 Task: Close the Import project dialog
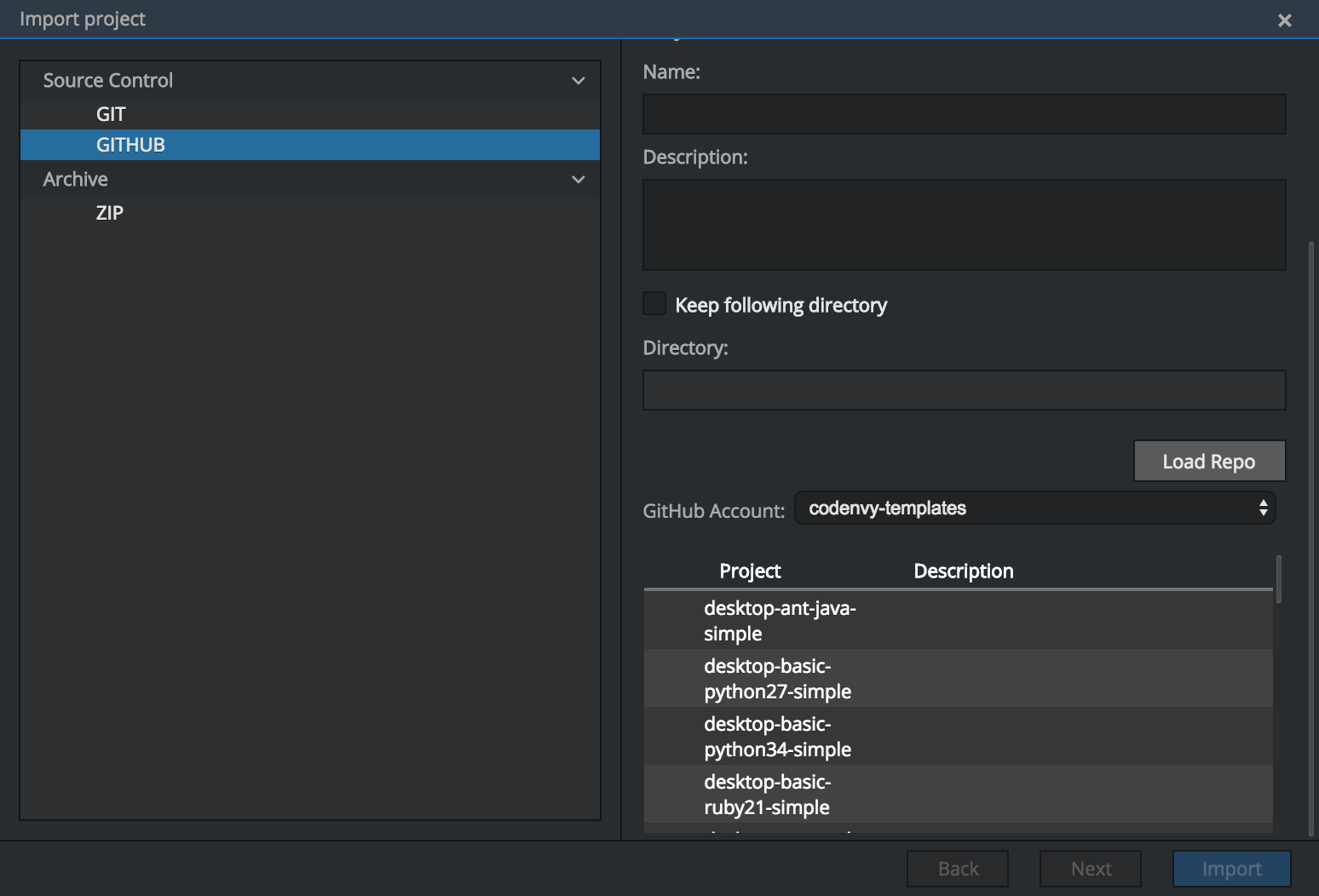click(1284, 20)
